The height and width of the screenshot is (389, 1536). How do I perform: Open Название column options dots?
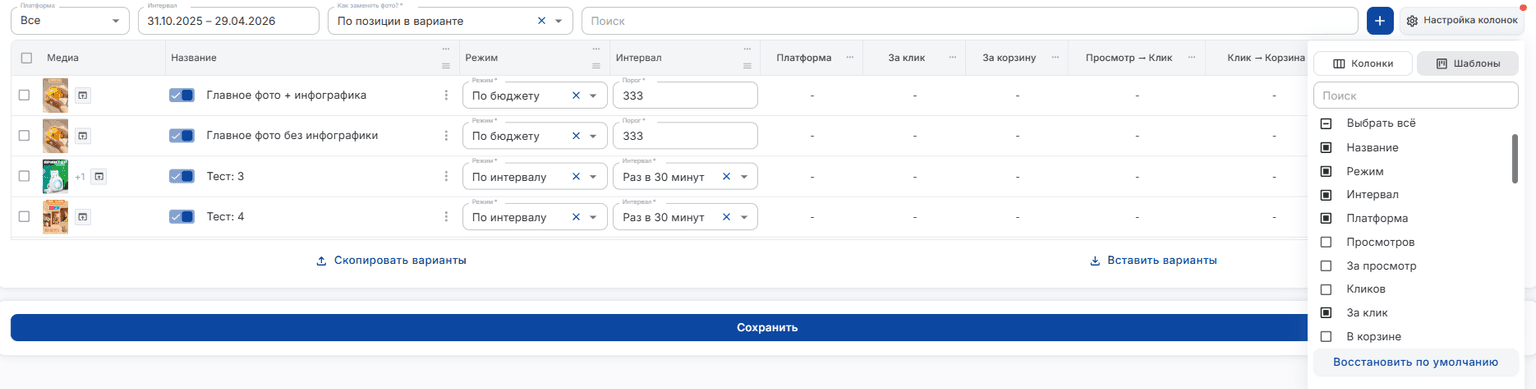click(446, 50)
